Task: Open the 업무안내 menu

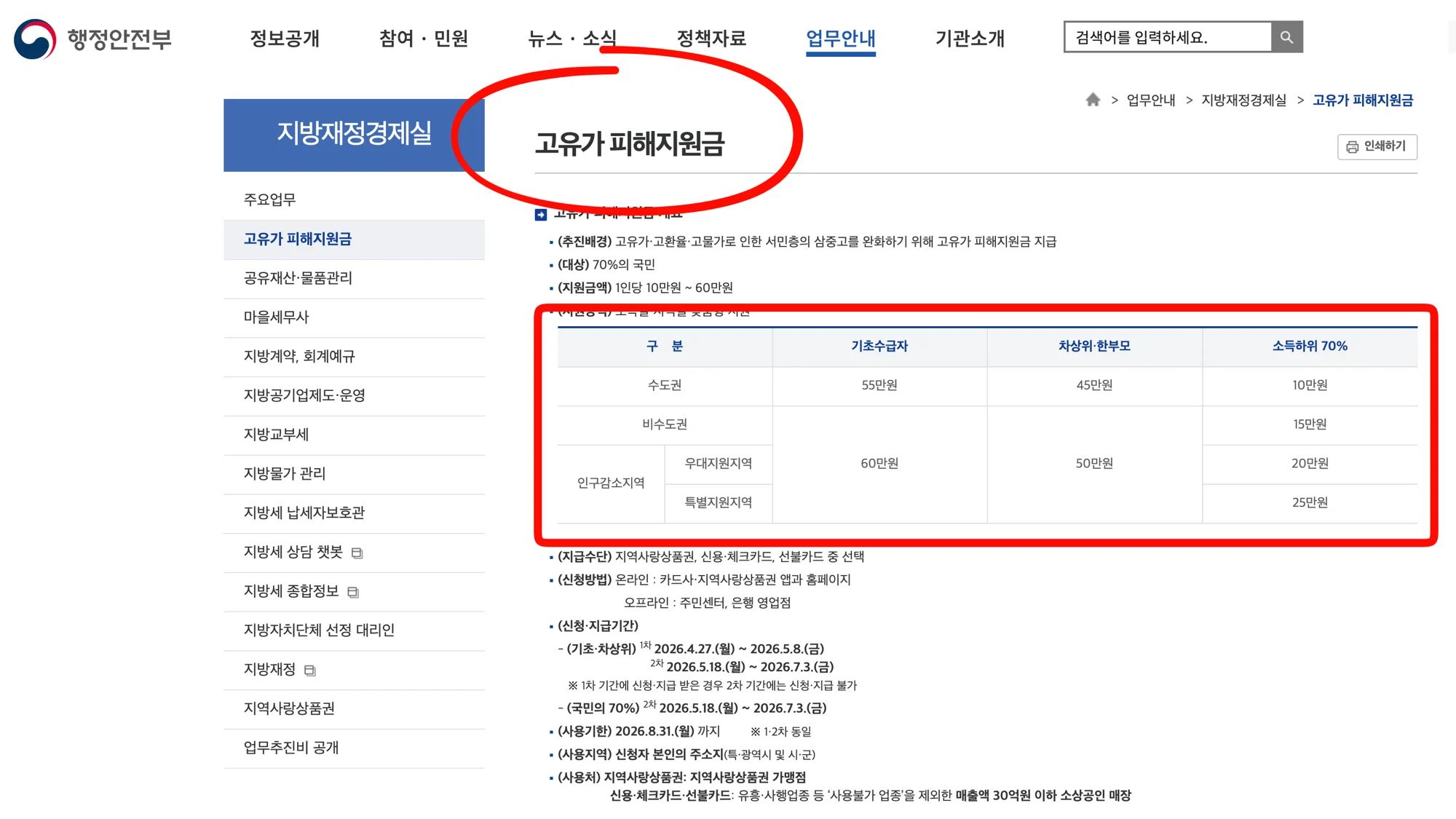Action: pyautogui.click(x=841, y=39)
